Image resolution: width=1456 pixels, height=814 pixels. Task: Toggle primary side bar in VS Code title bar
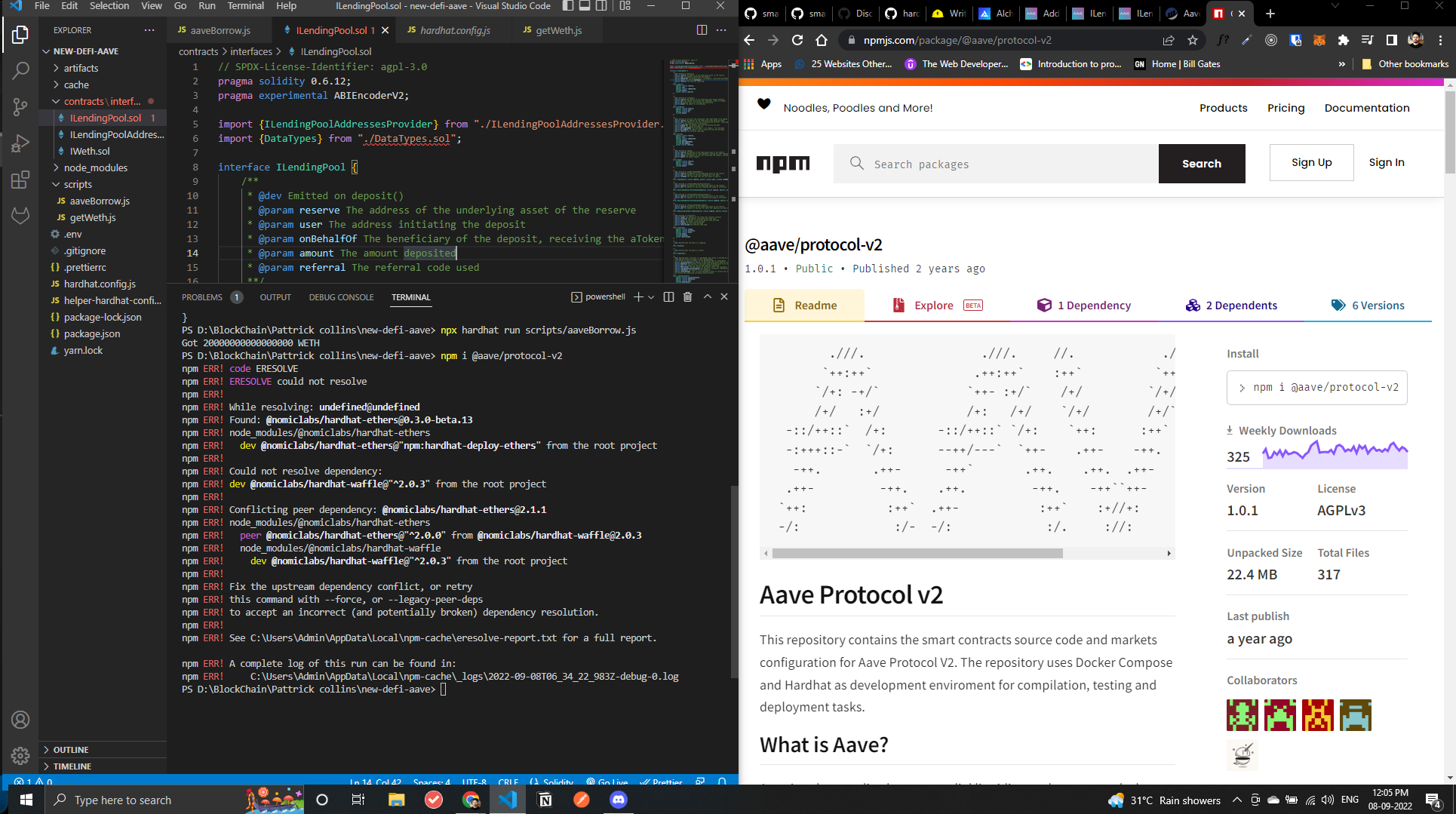click(x=568, y=6)
